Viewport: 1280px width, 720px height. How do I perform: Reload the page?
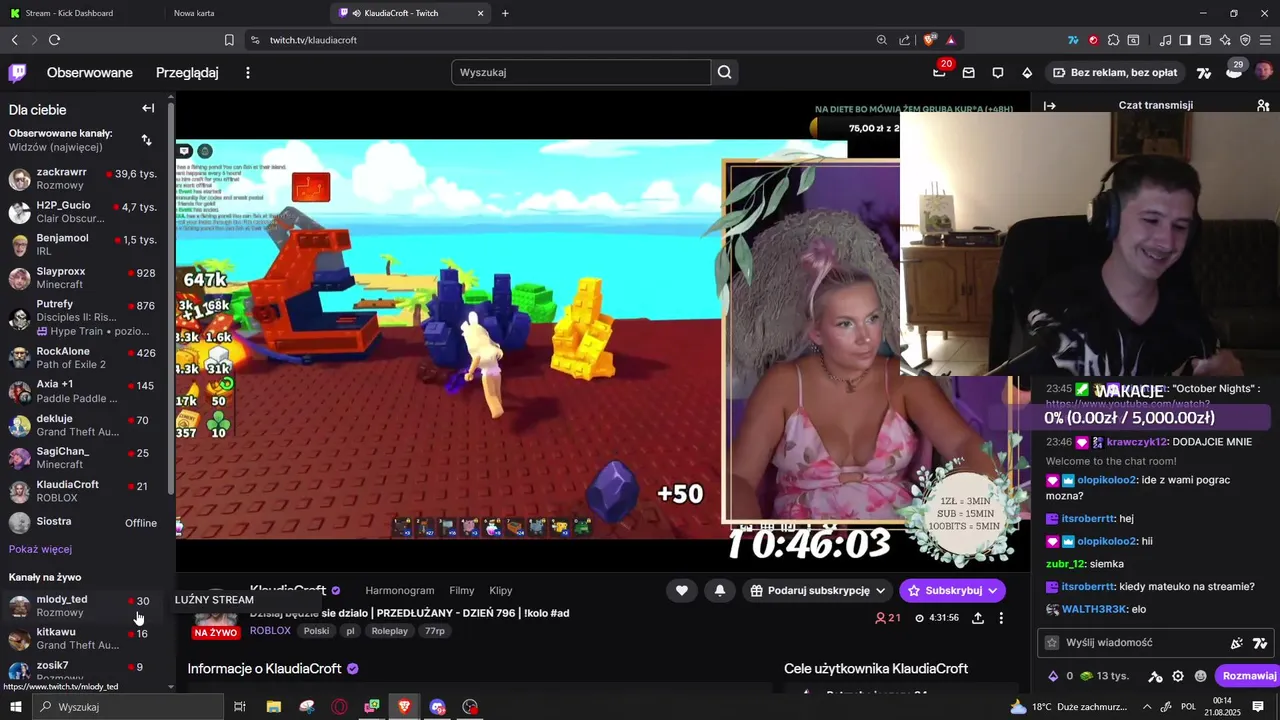tap(54, 40)
